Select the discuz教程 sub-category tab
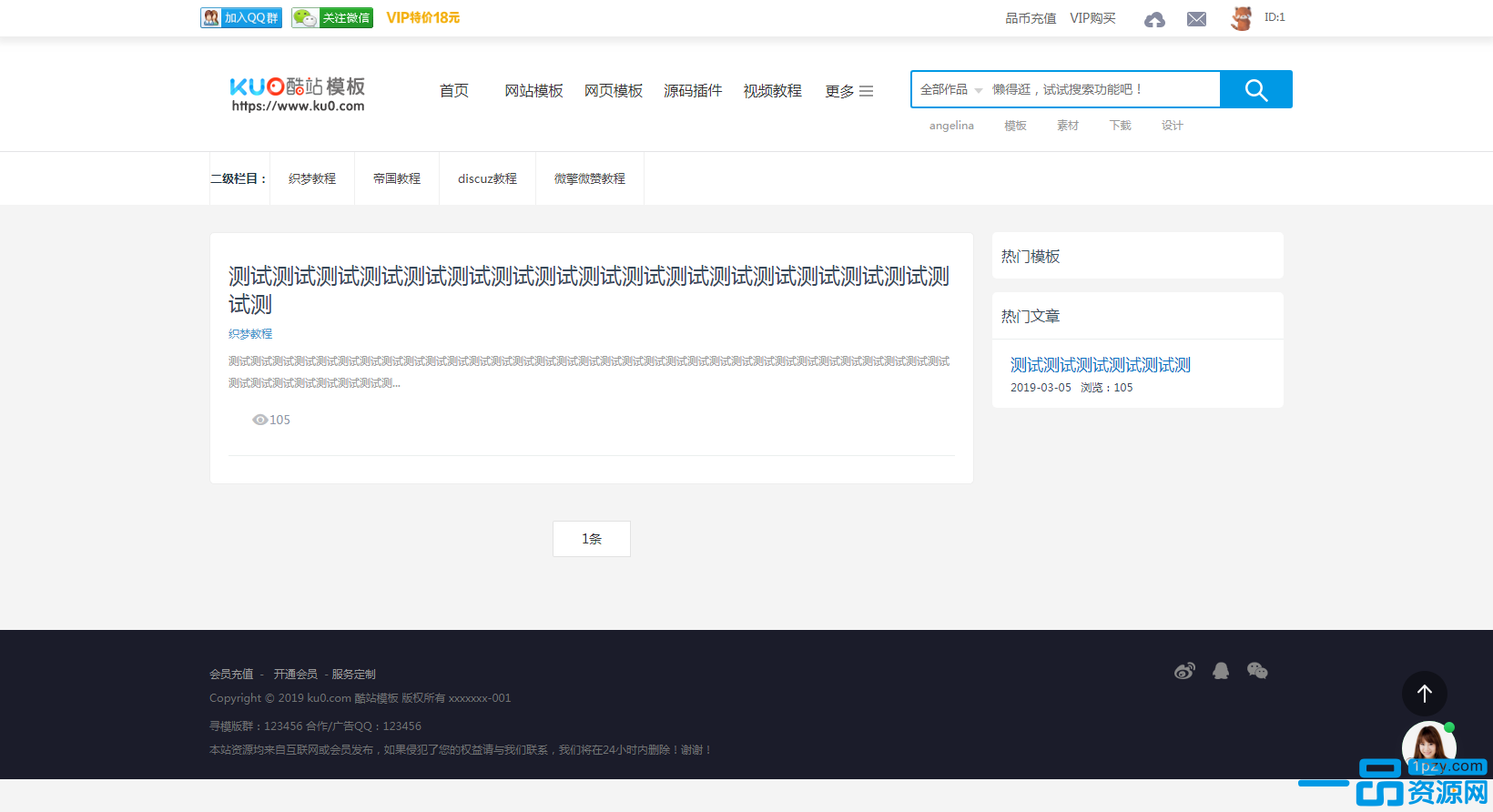1493x812 pixels. pyautogui.click(x=487, y=178)
